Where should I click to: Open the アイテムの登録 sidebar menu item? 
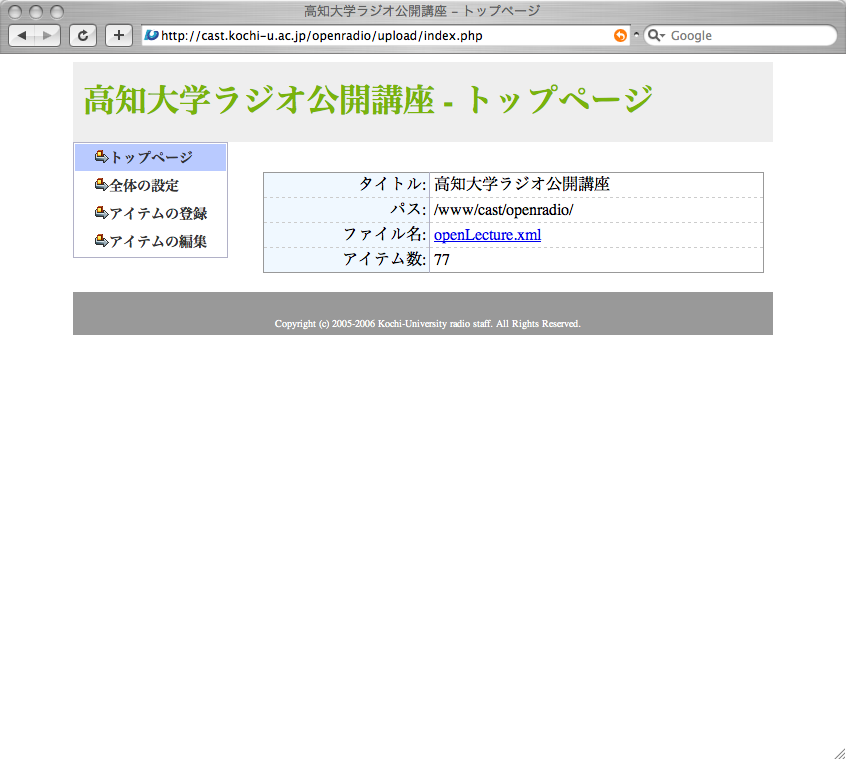pyautogui.click(x=151, y=214)
